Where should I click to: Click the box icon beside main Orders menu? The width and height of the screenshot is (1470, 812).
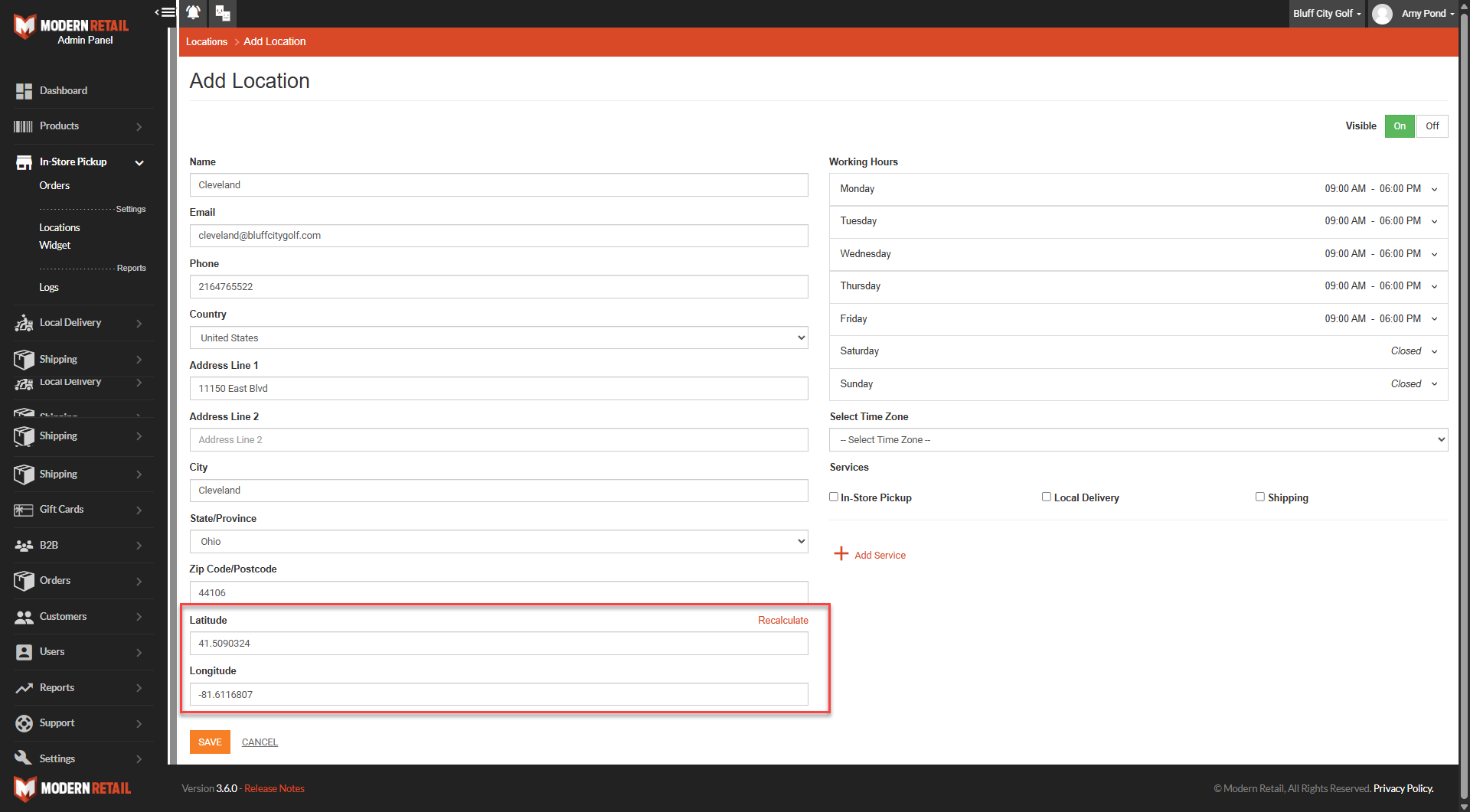(x=24, y=581)
